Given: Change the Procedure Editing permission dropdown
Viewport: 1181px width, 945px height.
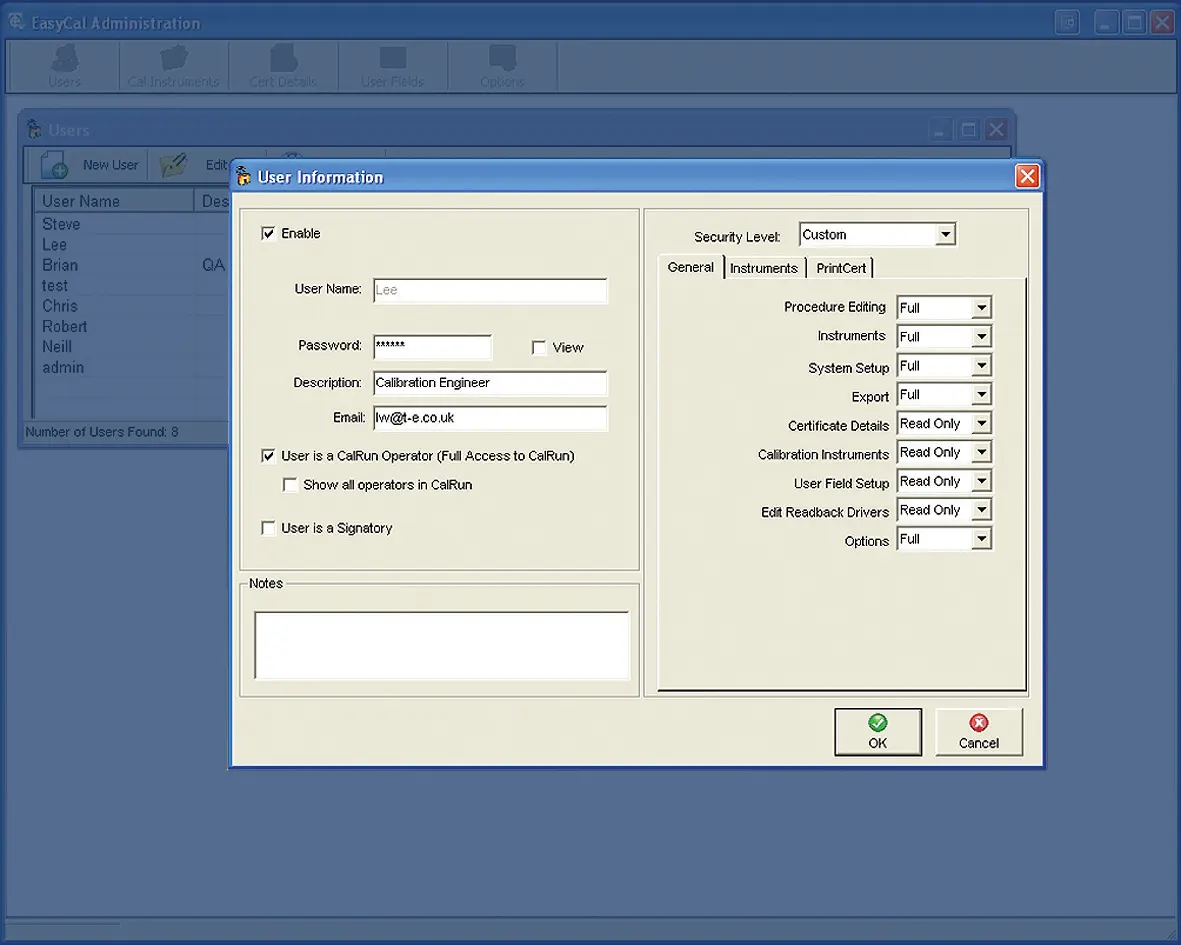Looking at the screenshot, I should click(x=980, y=307).
